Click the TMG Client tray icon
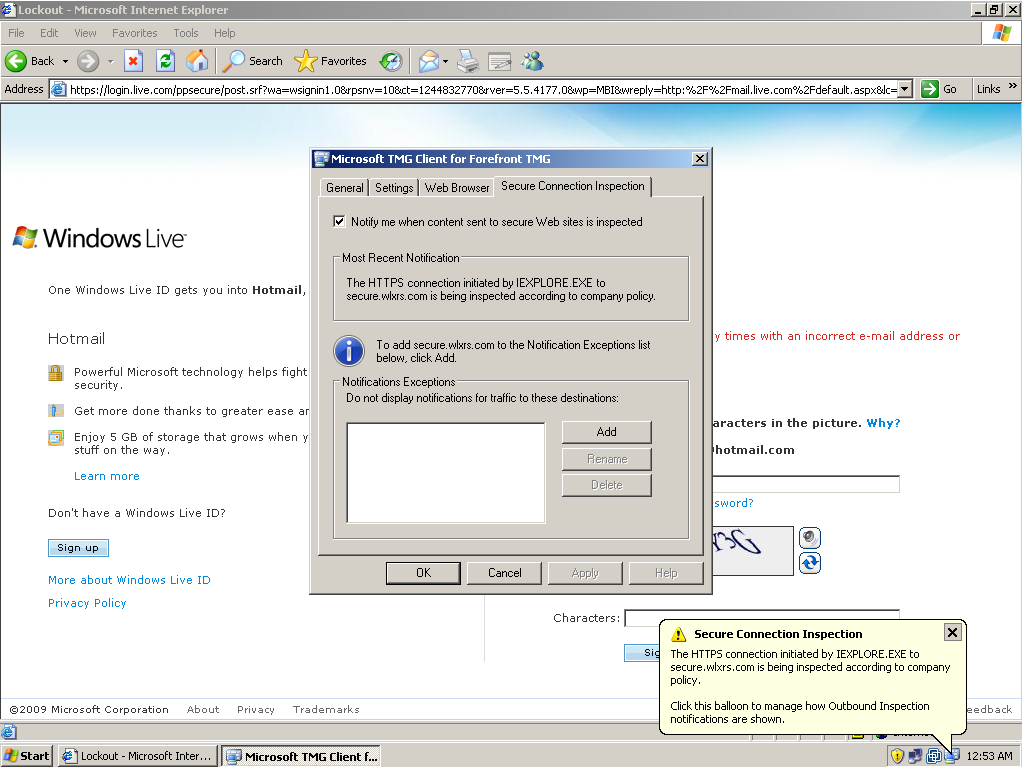The width and height of the screenshot is (1022, 767). (952, 756)
